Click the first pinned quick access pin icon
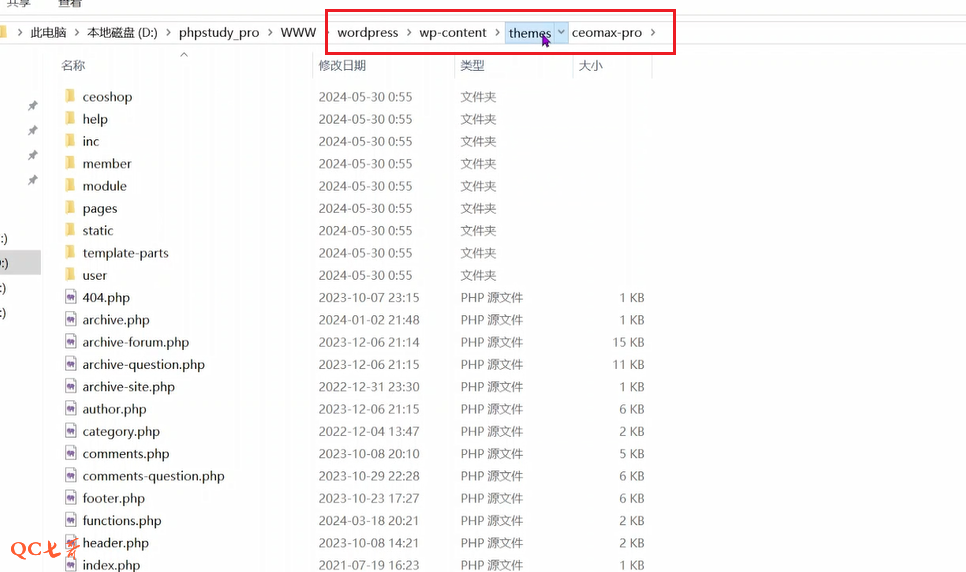 32,106
